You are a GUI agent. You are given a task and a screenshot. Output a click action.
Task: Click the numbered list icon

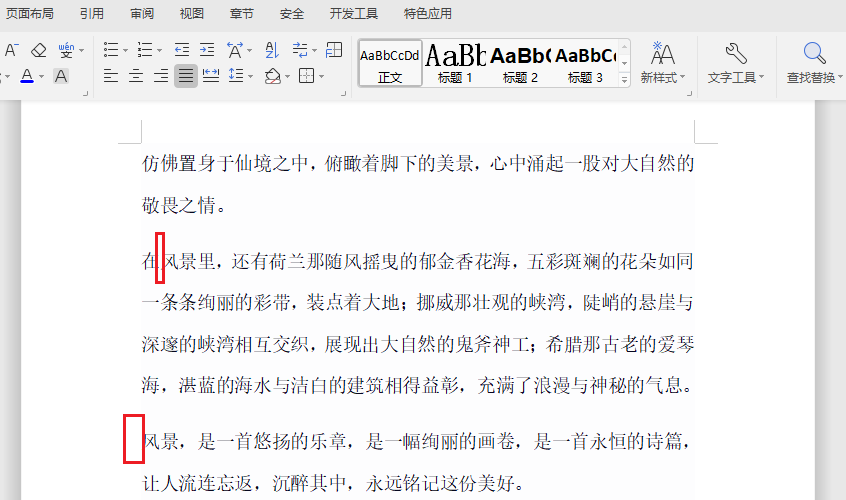coord(145,50)
